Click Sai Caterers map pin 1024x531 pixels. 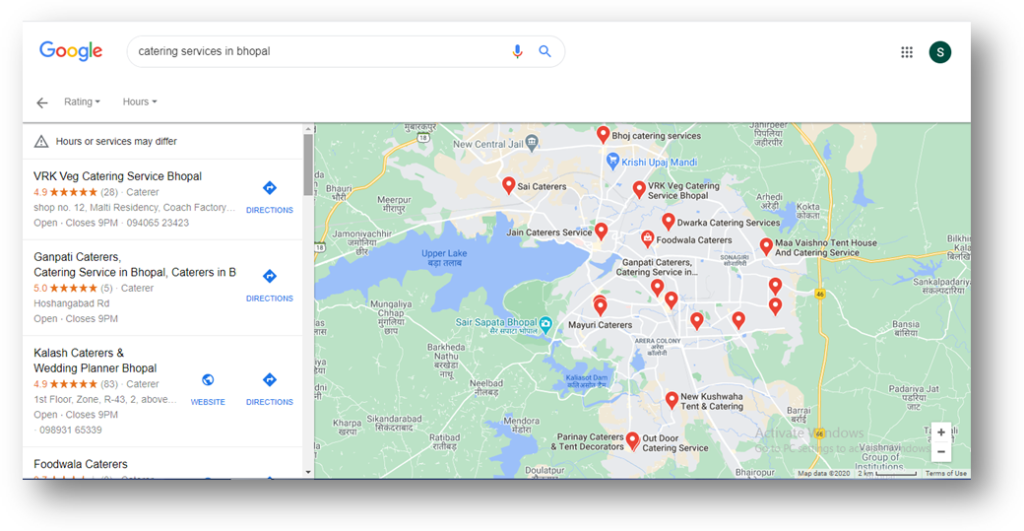click(508, 185)
